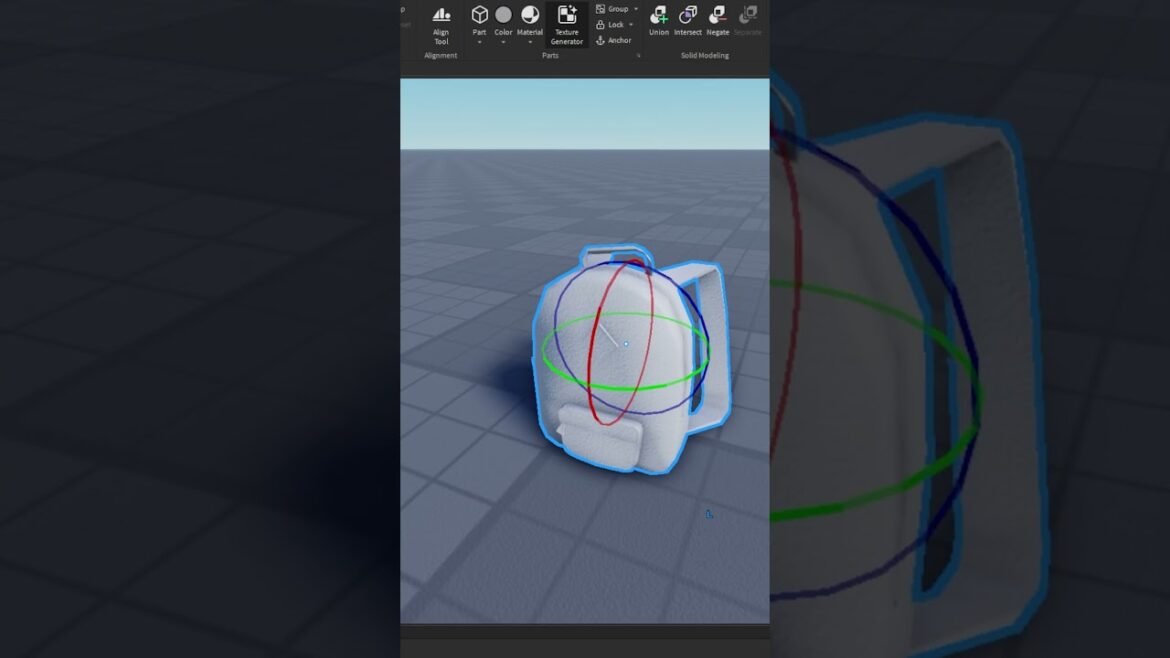The width and height of the screenshot is (1170, 658).
Task: Open the Group dropdown arrow
Action: click(636, 9)
